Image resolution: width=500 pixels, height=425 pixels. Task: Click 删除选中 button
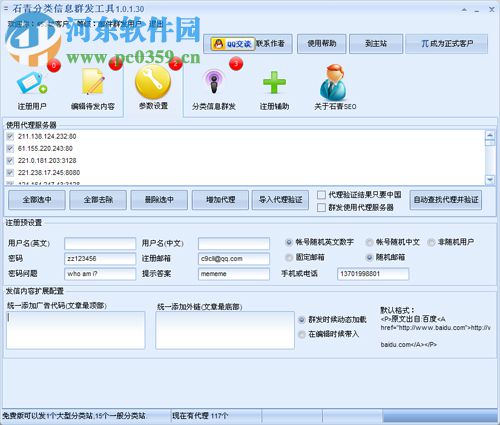[x=159, y=200]
